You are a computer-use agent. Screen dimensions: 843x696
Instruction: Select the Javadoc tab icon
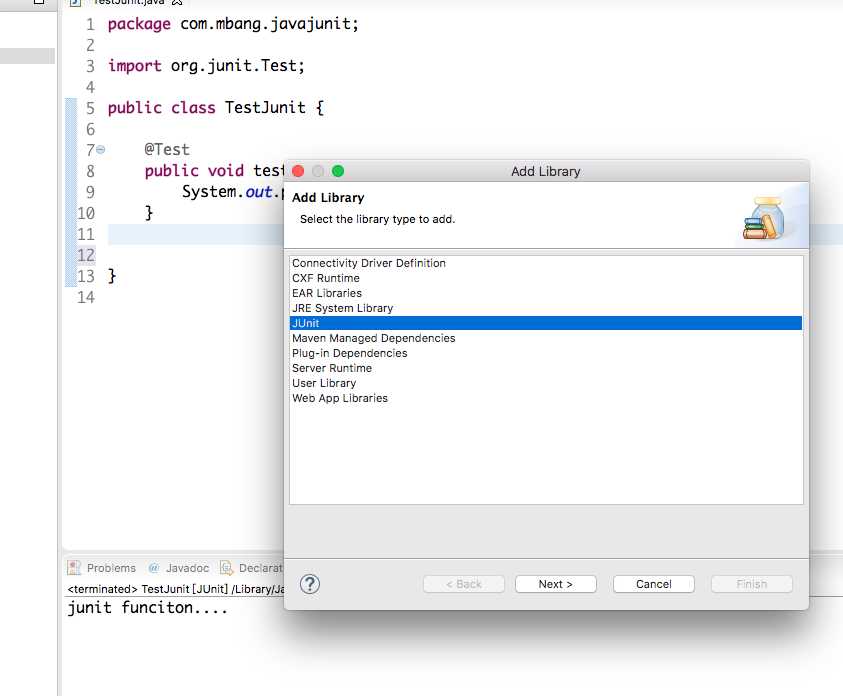pyautogui.click(x=154, y=568)
